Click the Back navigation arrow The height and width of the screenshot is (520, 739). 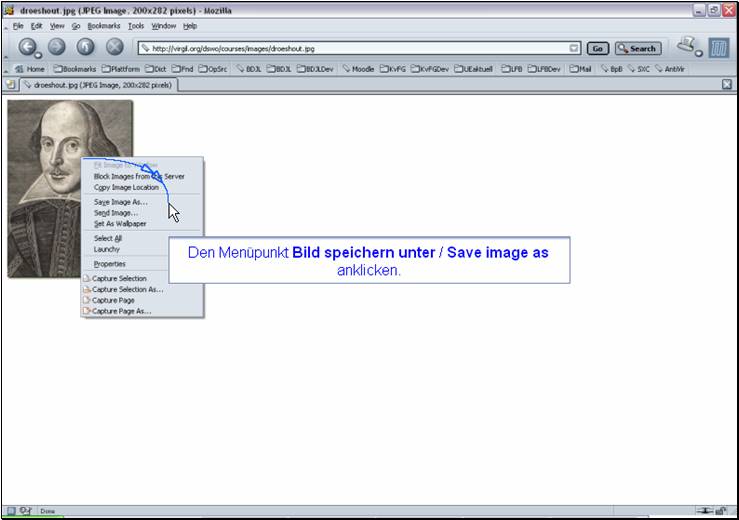[x=27, y=47]
